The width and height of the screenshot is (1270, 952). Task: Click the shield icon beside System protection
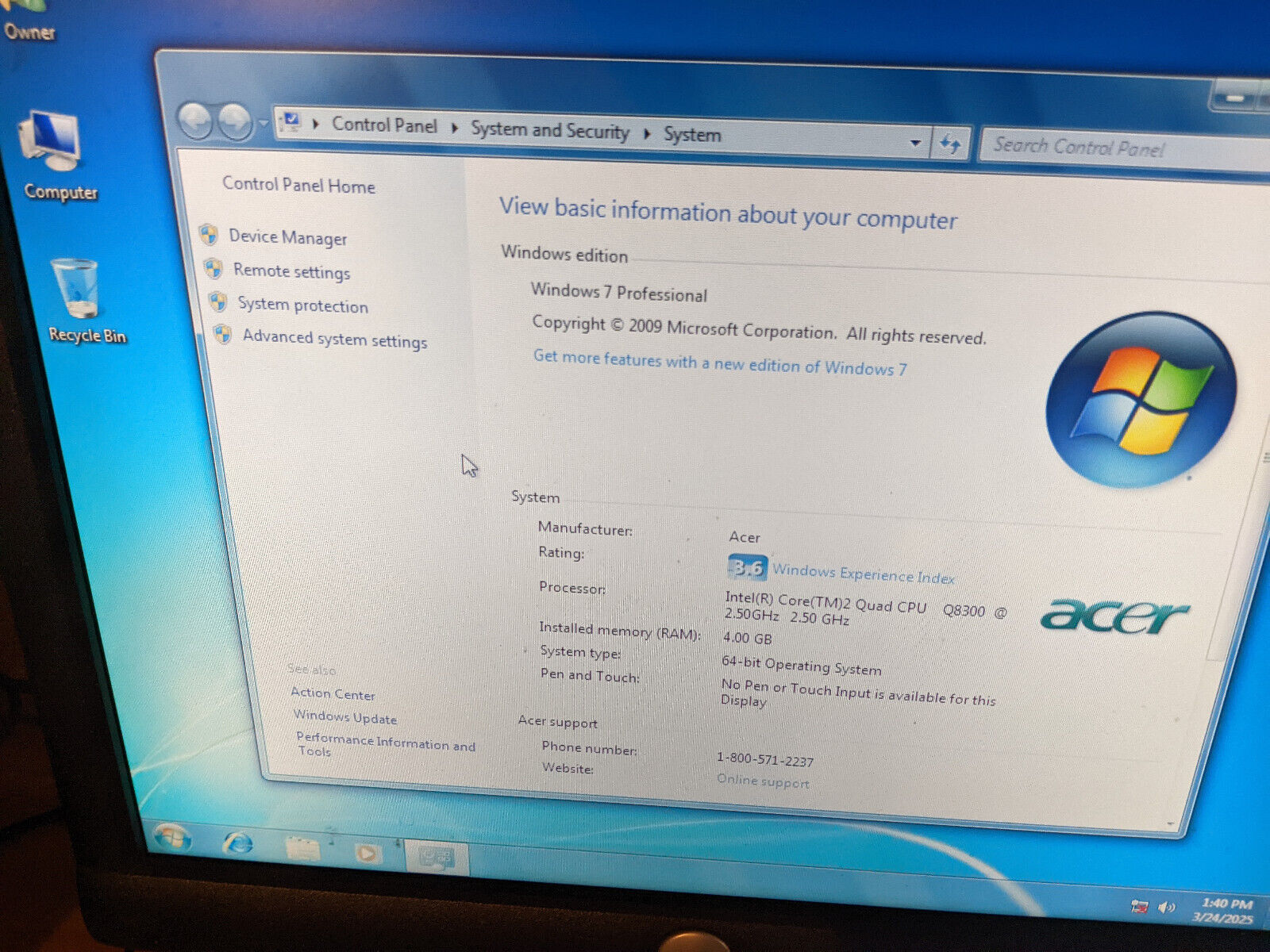pyautogui.click(x=218, y=301)
